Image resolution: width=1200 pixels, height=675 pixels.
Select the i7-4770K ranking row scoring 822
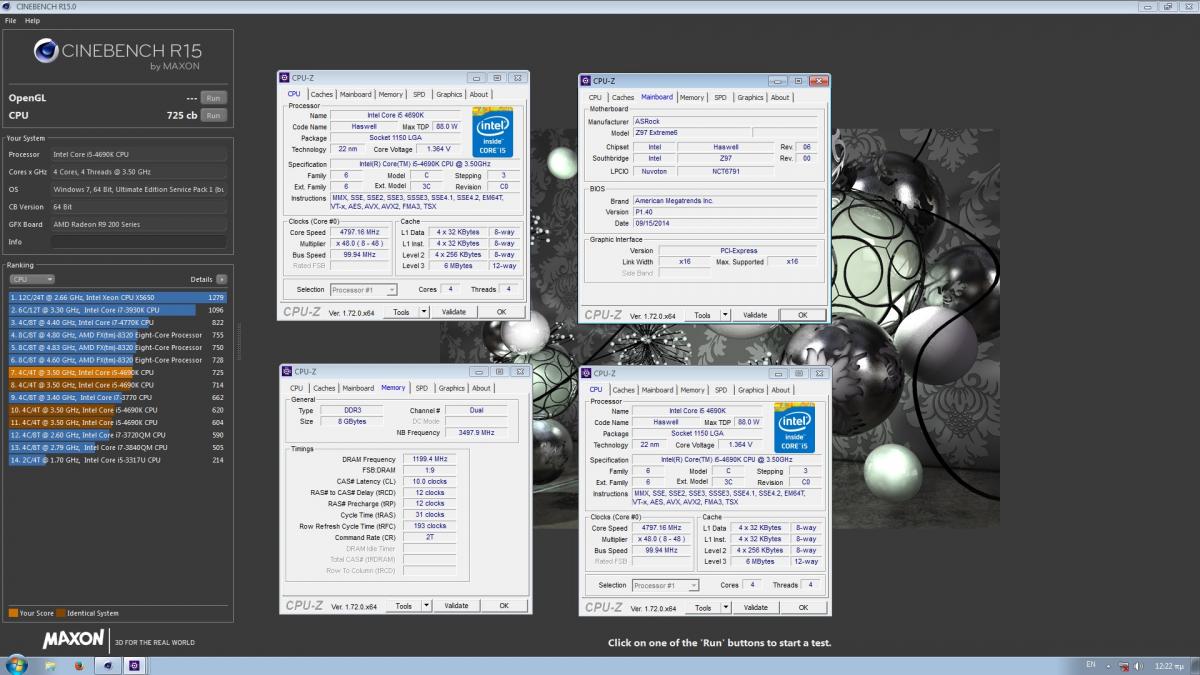pos(117,322)
